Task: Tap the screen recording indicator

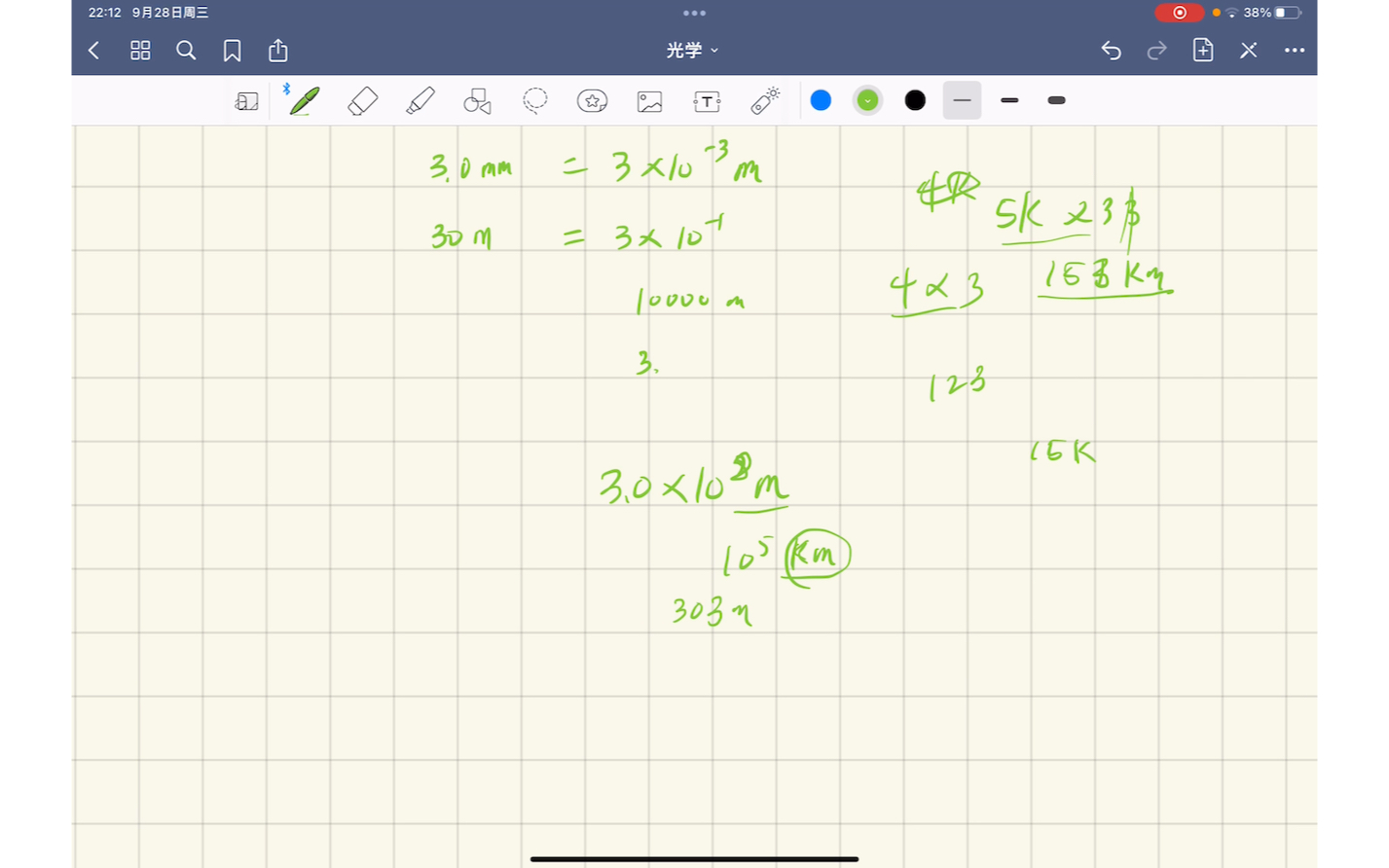Action: [x=1179, y=13]
